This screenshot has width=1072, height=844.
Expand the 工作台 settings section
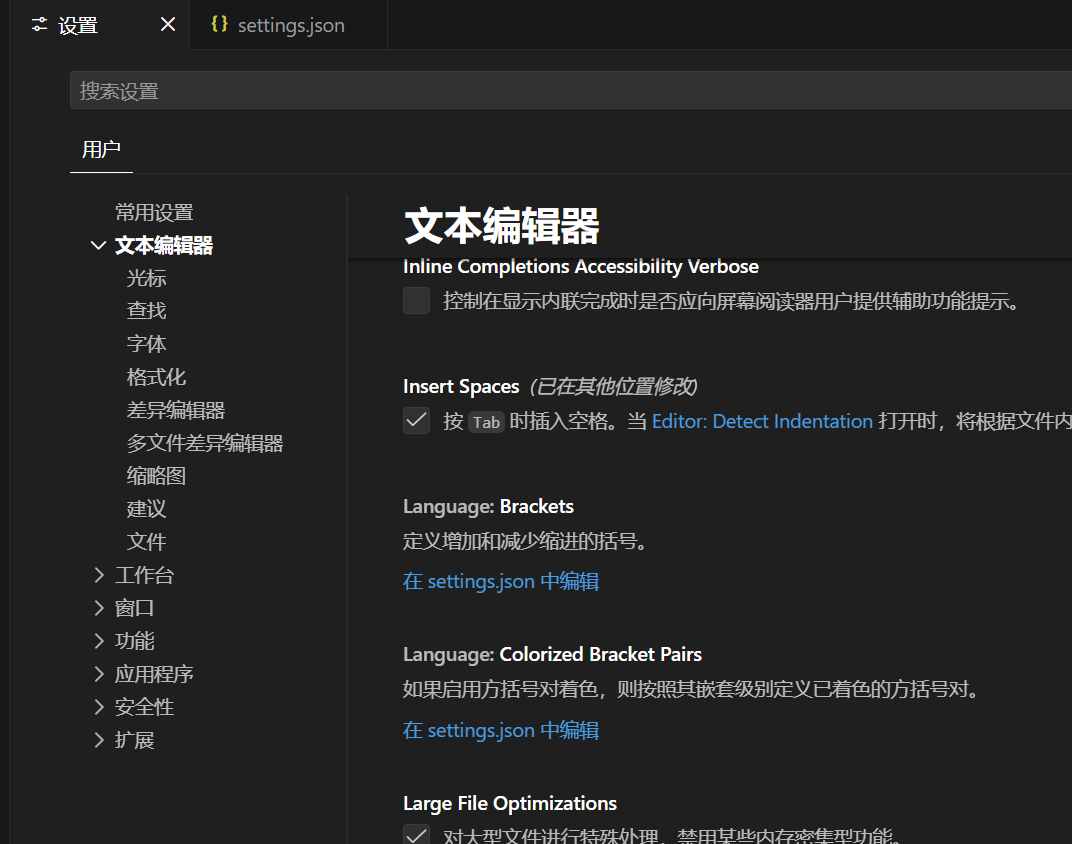tap(142, 574)
